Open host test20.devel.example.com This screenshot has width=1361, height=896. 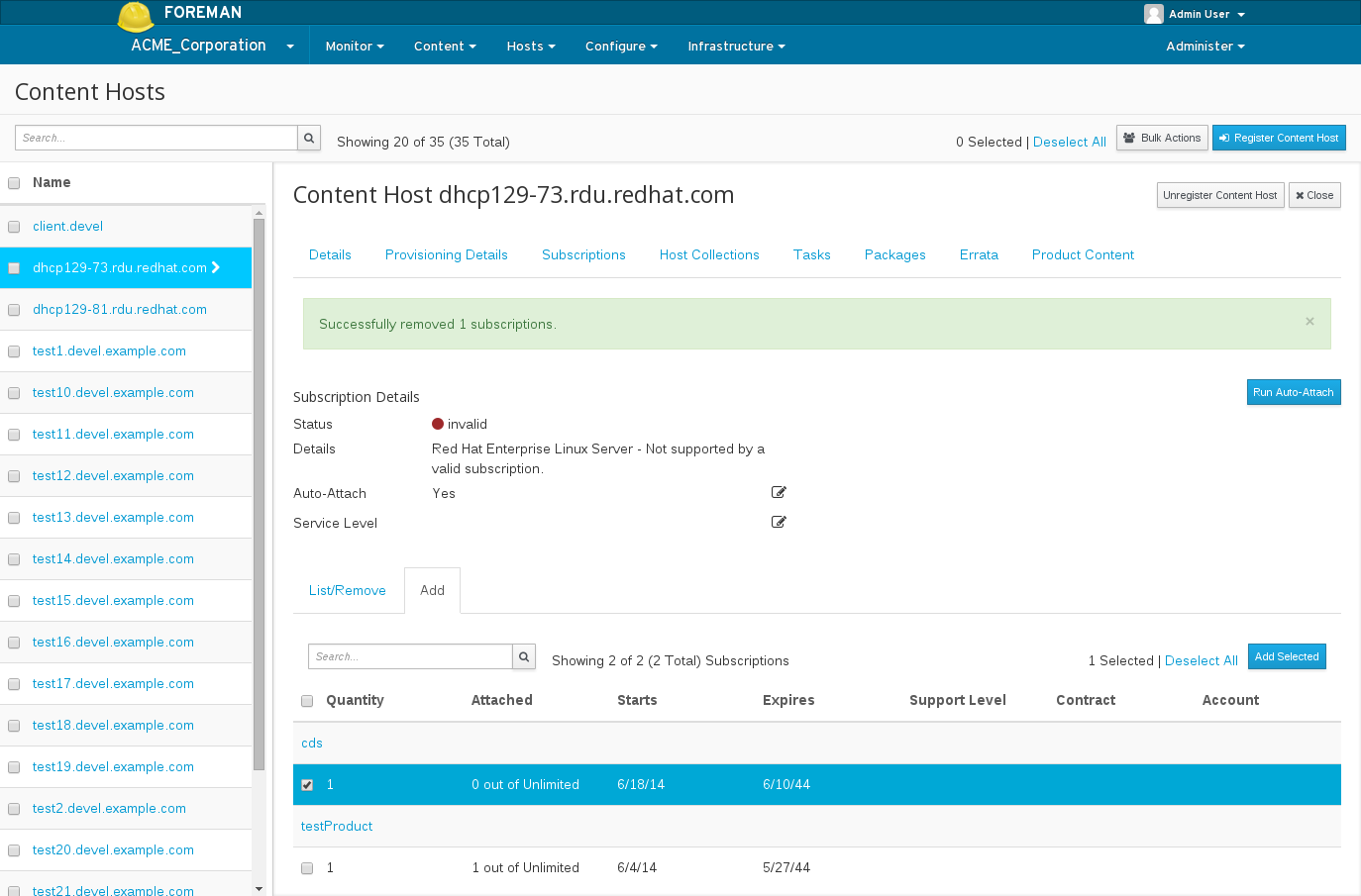[113, 849]
